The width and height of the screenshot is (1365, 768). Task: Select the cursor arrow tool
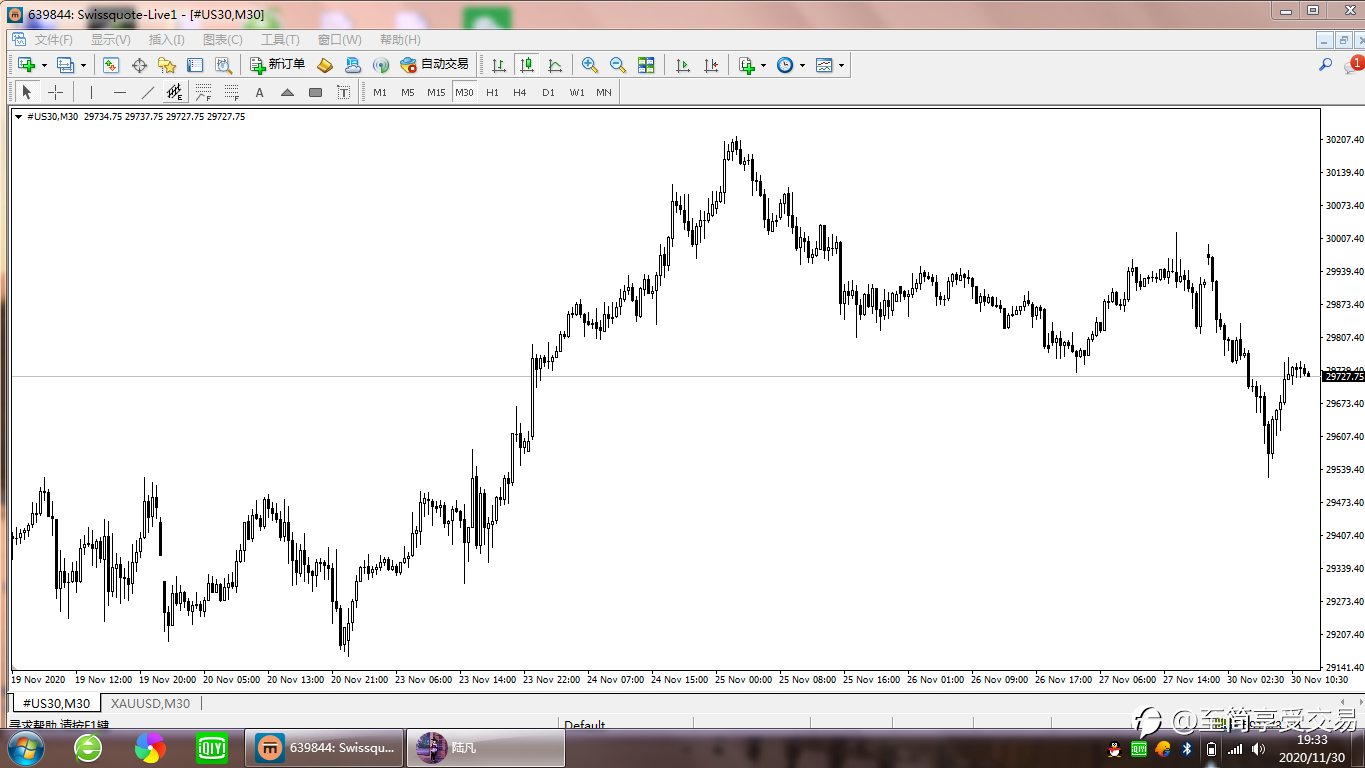coord(27,92)
